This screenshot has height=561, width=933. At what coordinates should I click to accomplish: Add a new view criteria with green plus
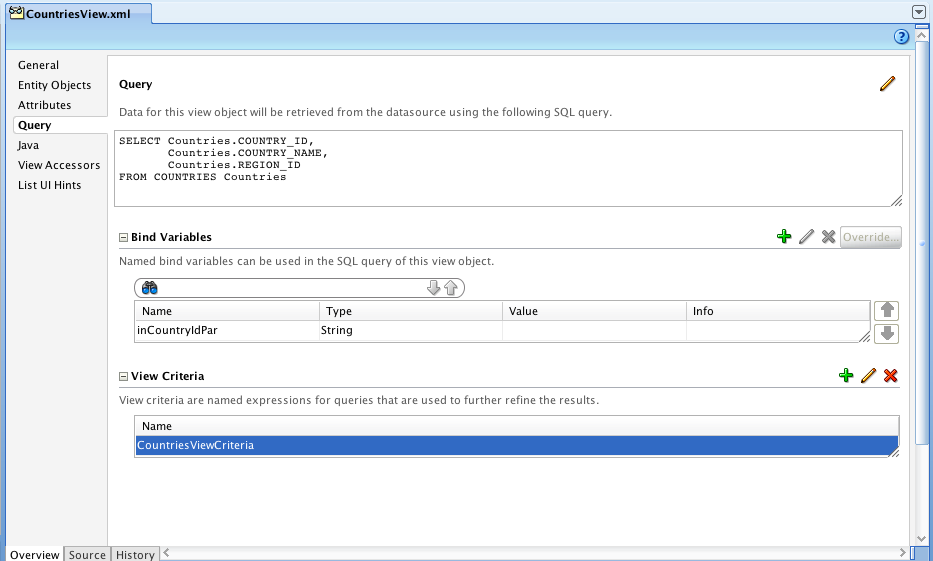(846, 375)
